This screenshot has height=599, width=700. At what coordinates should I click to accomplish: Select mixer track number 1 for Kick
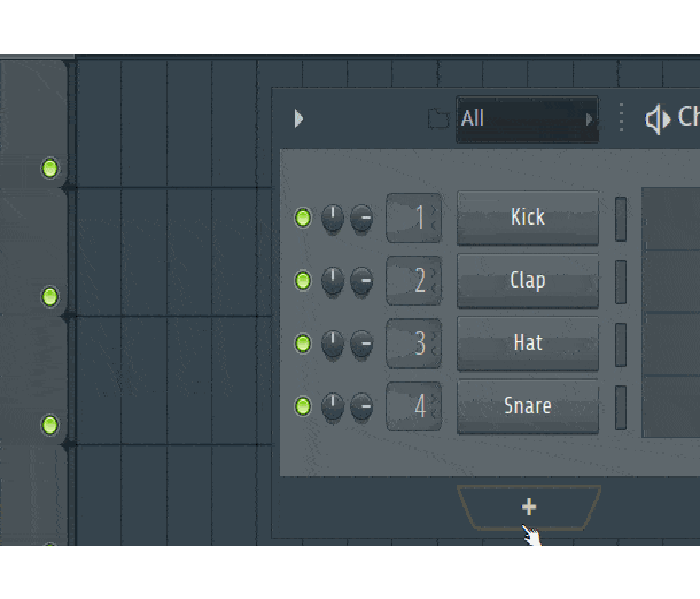pyautogui.click(x=414, y=218)
